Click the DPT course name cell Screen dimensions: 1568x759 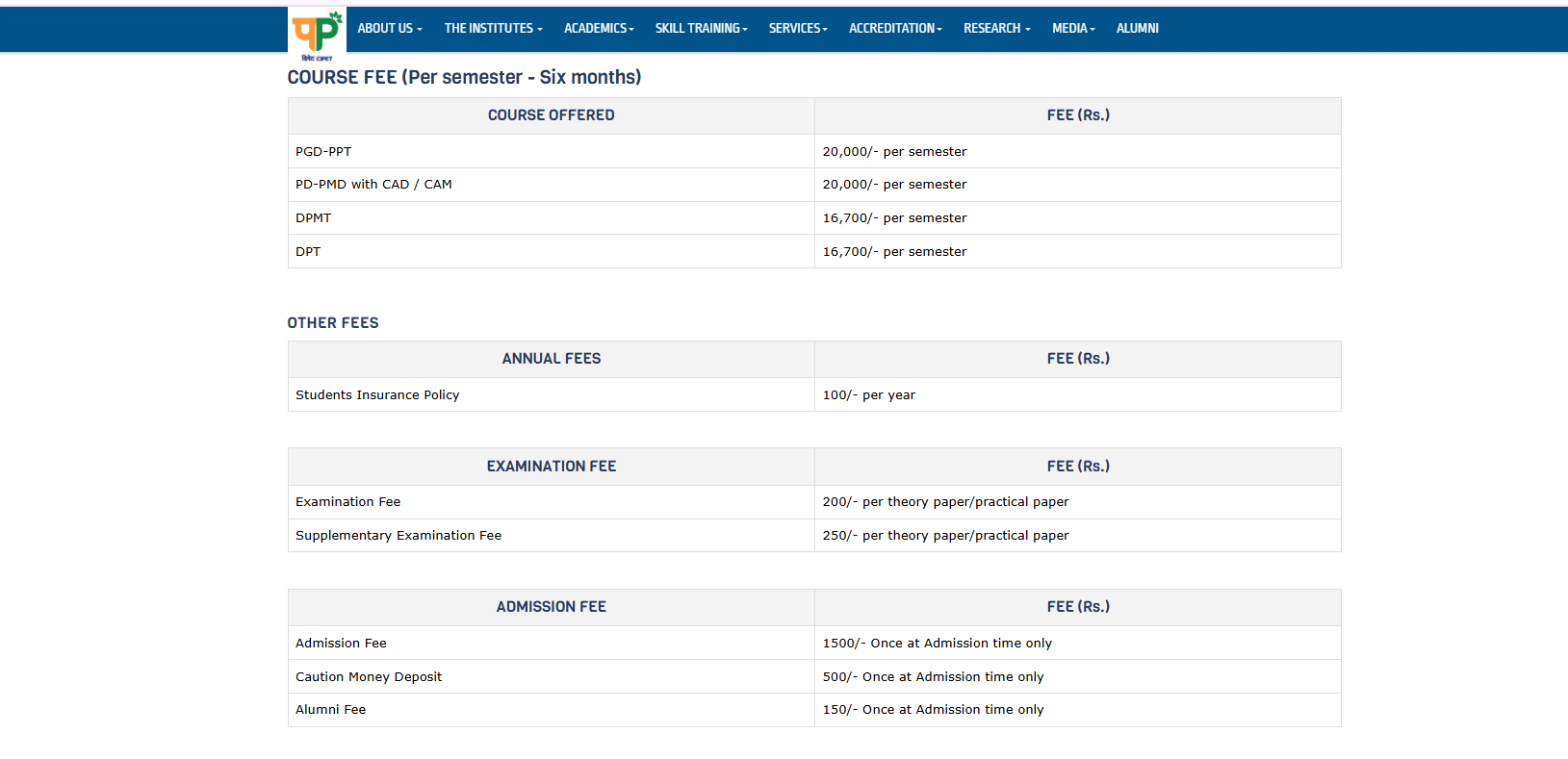308,252
